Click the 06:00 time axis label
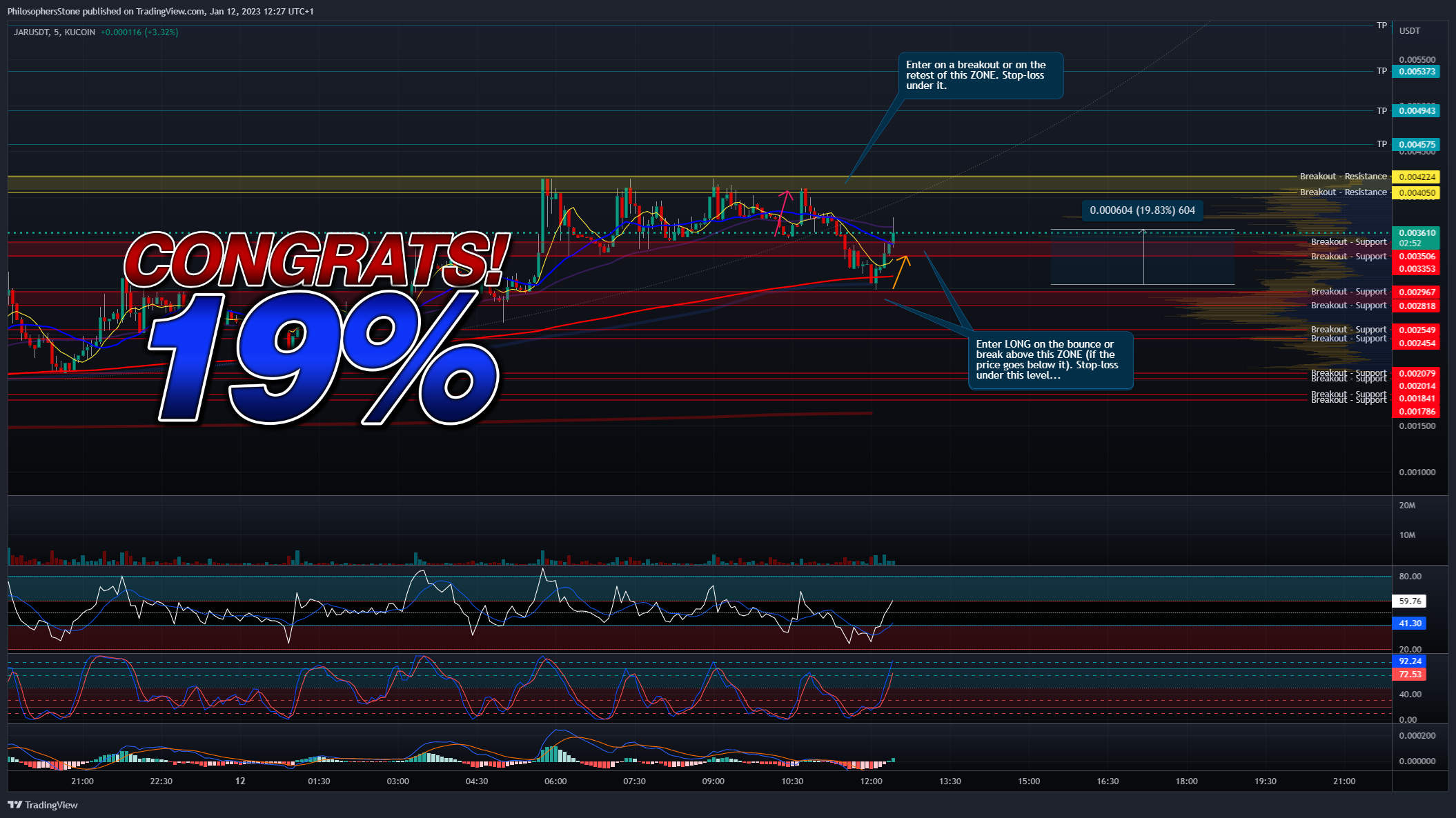 point(555,781)
